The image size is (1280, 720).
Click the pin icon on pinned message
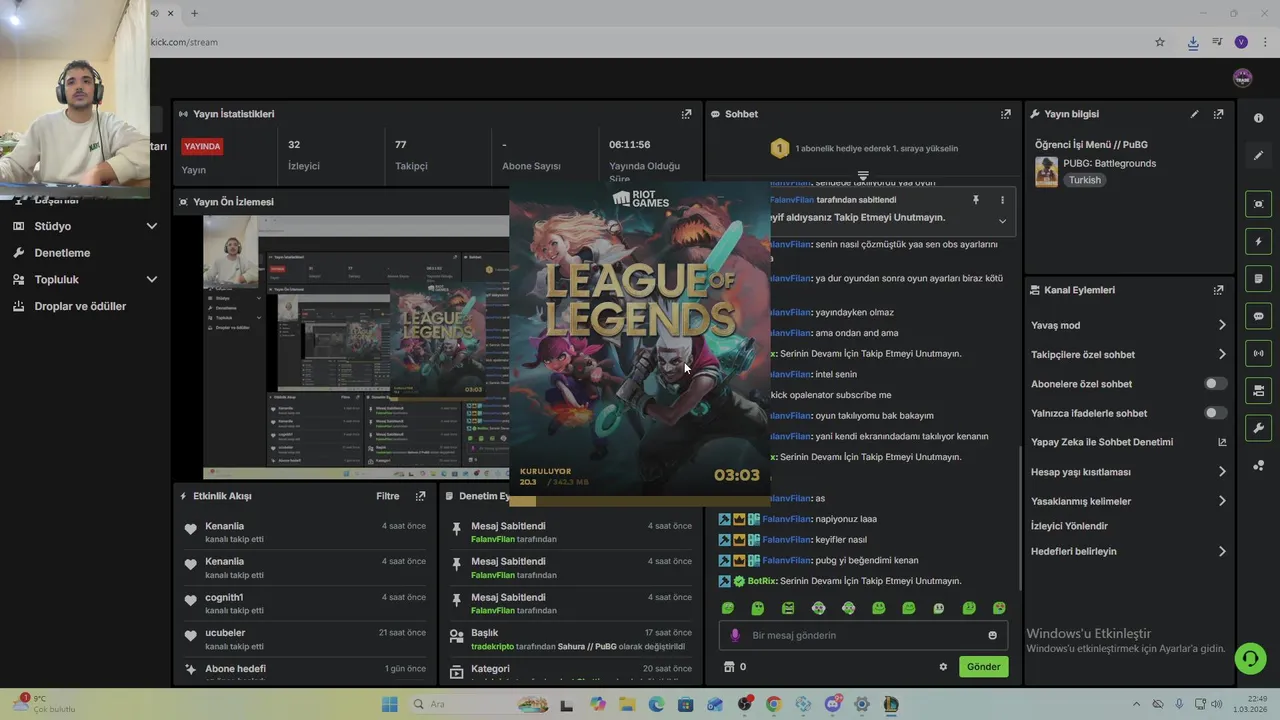976,200
